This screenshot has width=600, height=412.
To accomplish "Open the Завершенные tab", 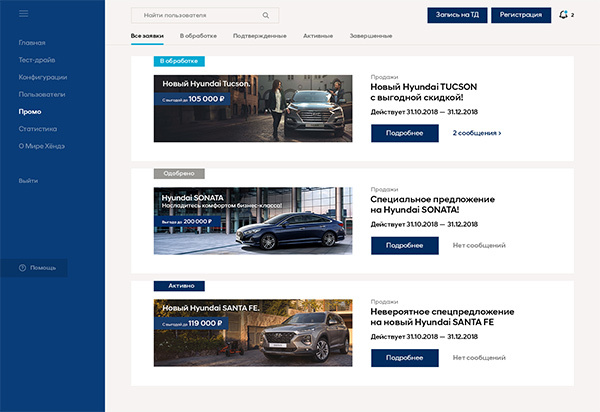I will (x=371, y=36).
